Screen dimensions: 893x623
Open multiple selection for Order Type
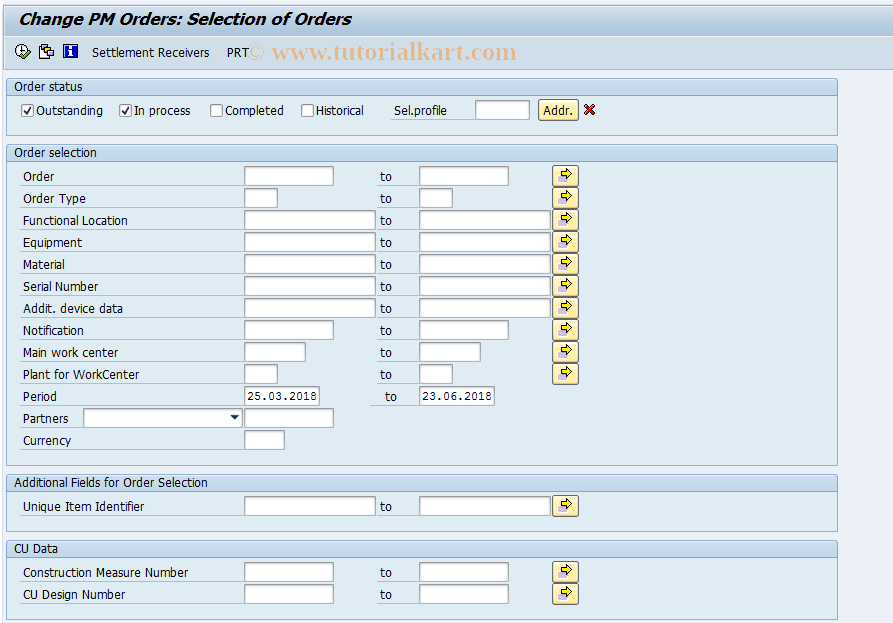(565, 197)
